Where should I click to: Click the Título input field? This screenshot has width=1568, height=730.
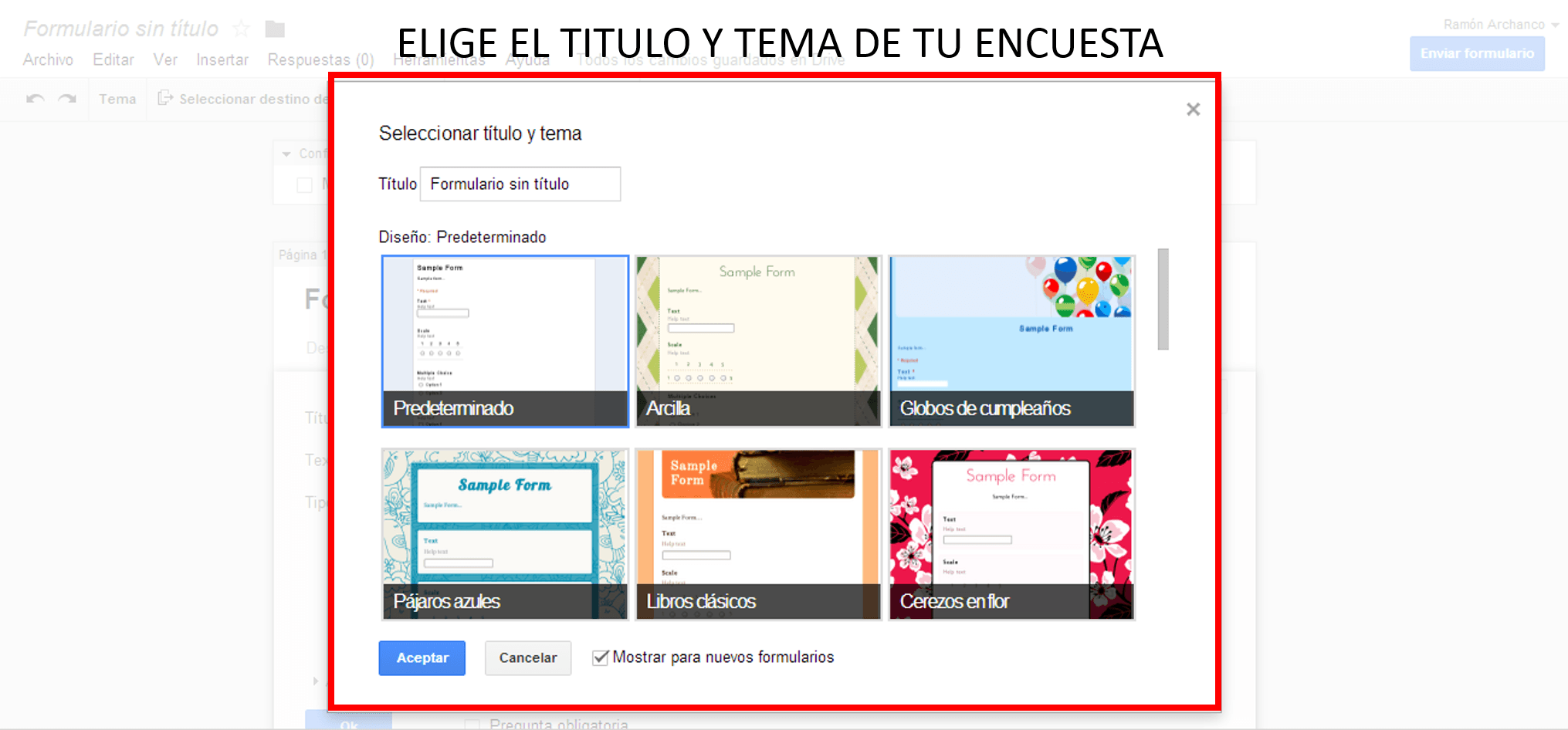[x=520, y=184]
